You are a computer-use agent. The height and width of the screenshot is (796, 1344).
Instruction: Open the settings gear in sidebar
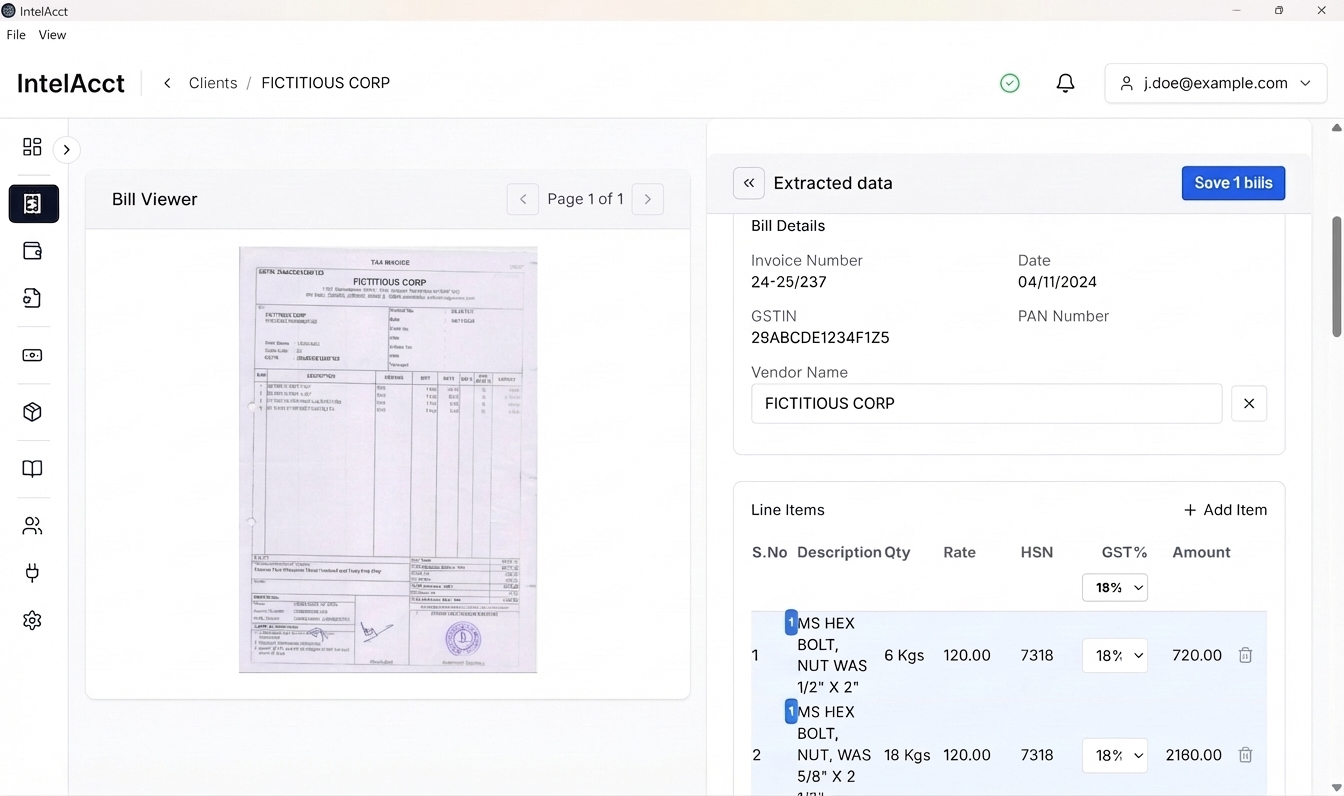(32, 621)
